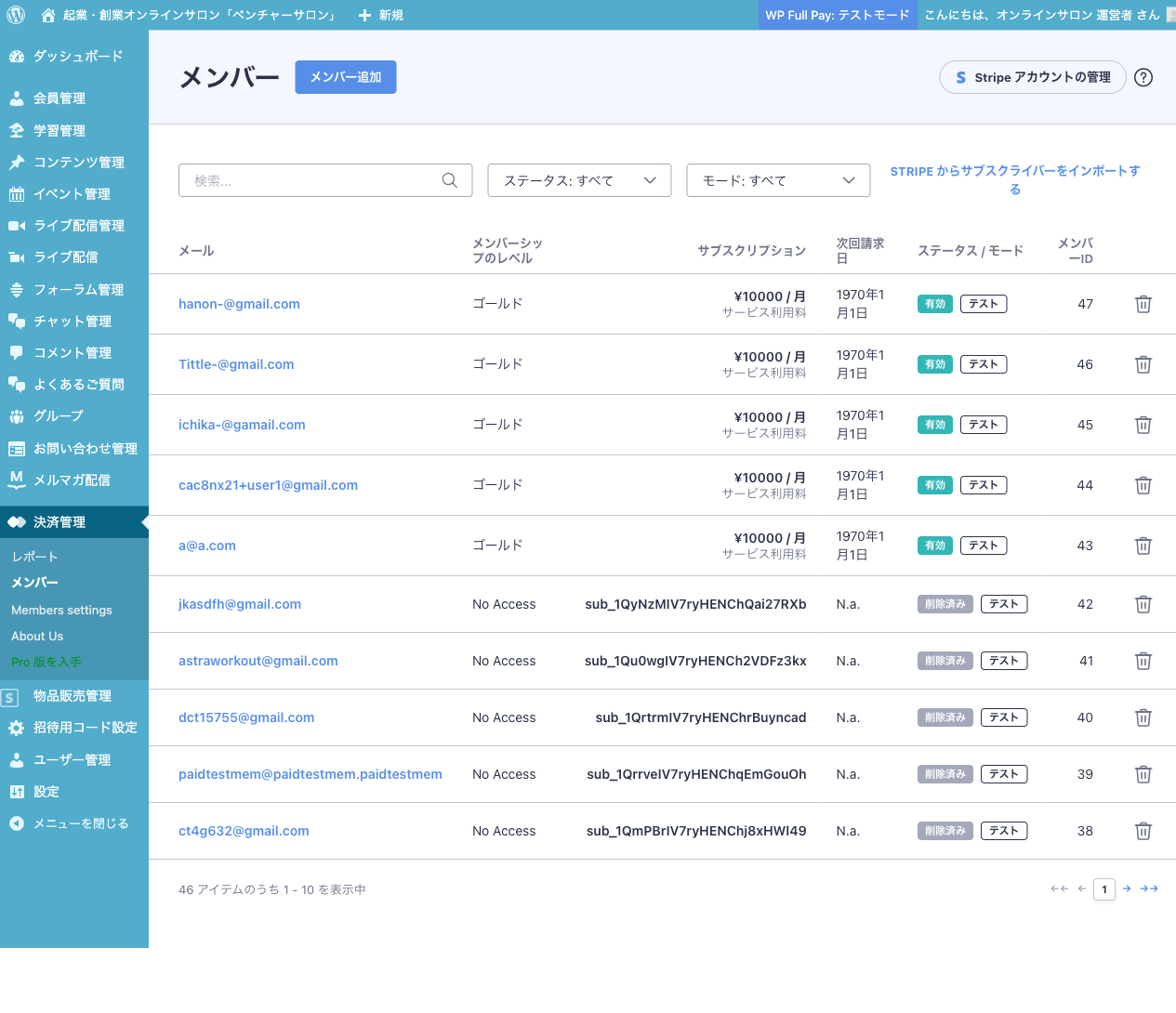1176x1013 pixels.
Task: Open member a@a.com email link
Action: pyautogui.click(x=207, y=546)
